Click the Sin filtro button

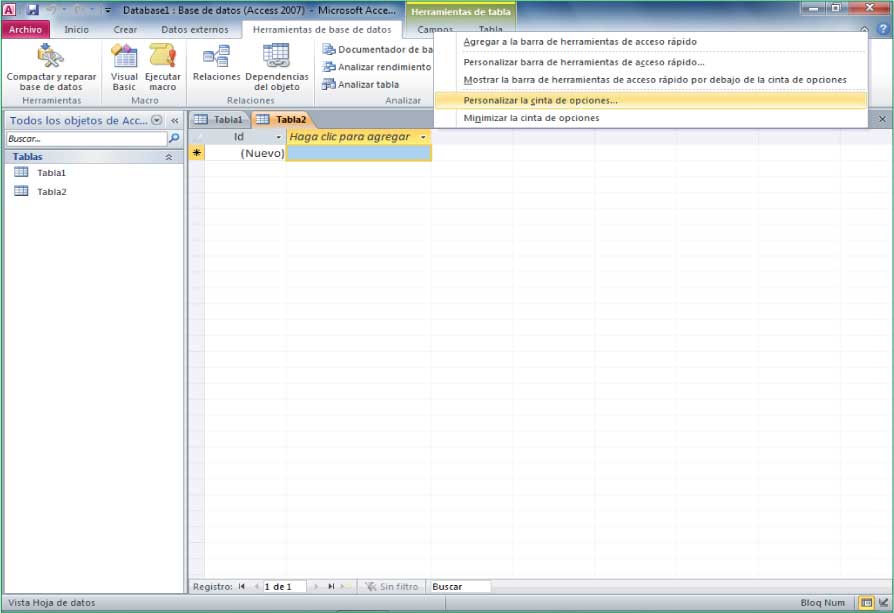click(391, 586)
